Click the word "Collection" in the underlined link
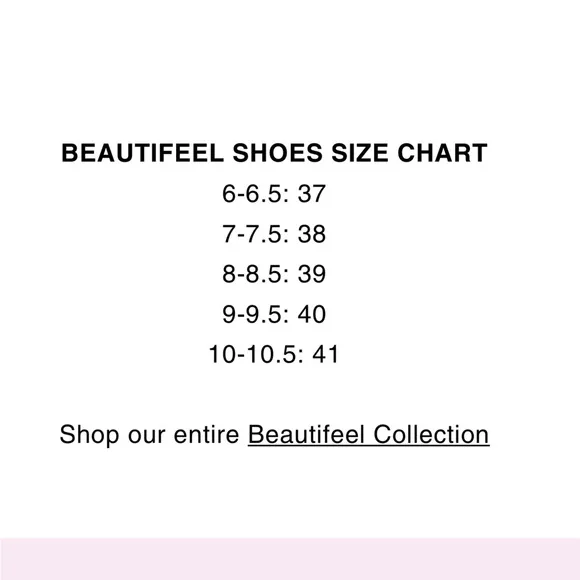Screen dimensions: 580x580 point(431,435)
